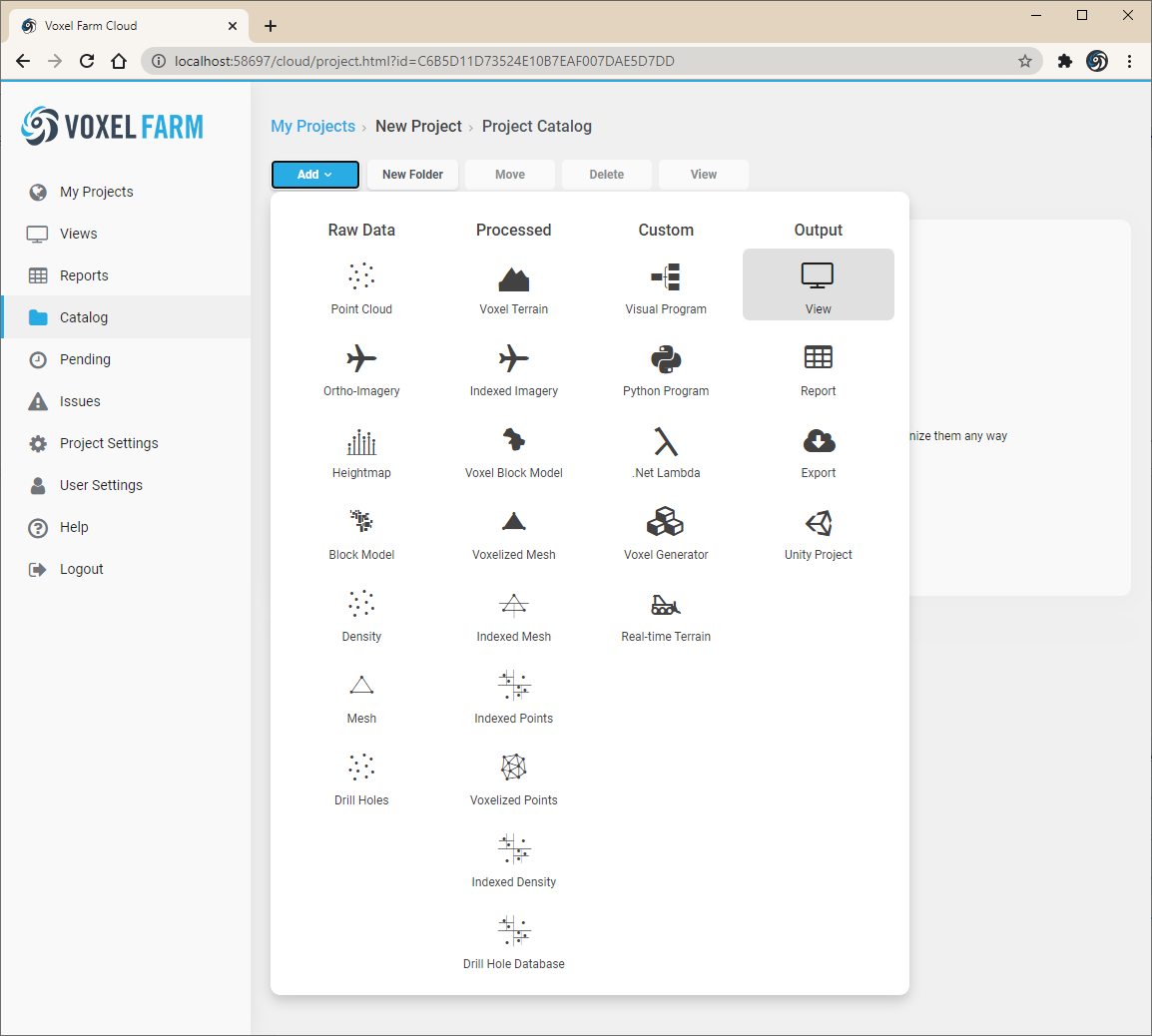Go back in browser history
Viewport: 1152px width, 1036px height.
[x=23, y=61]
